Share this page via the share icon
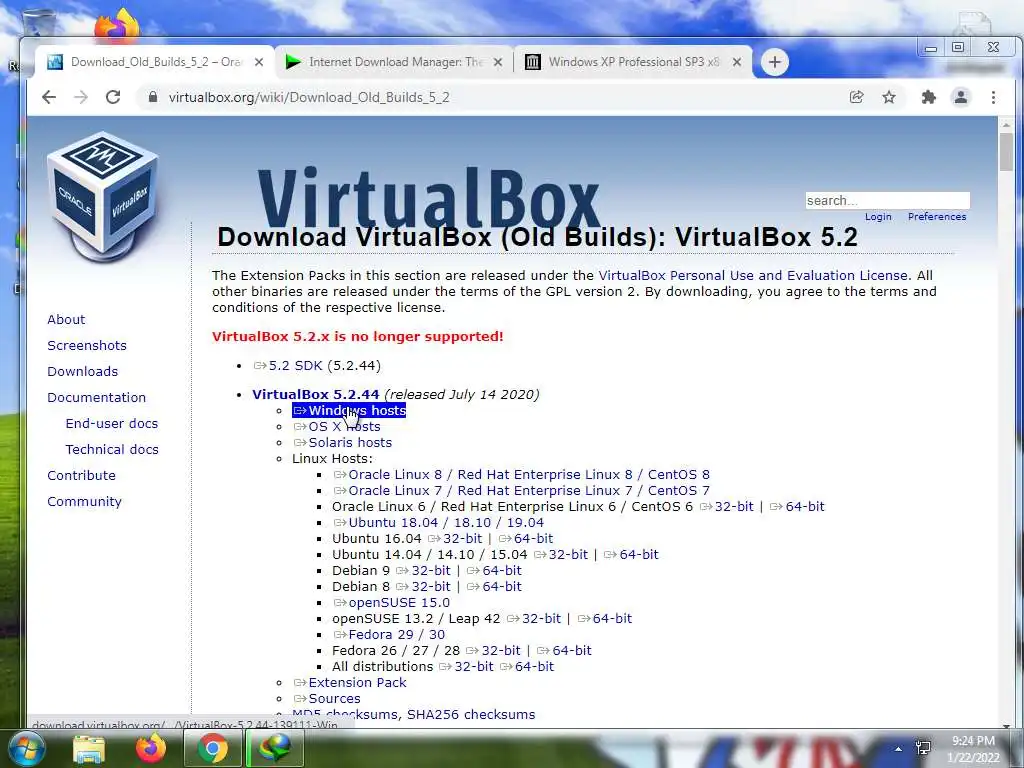The image size is (1024, 768). coord(856,97)
